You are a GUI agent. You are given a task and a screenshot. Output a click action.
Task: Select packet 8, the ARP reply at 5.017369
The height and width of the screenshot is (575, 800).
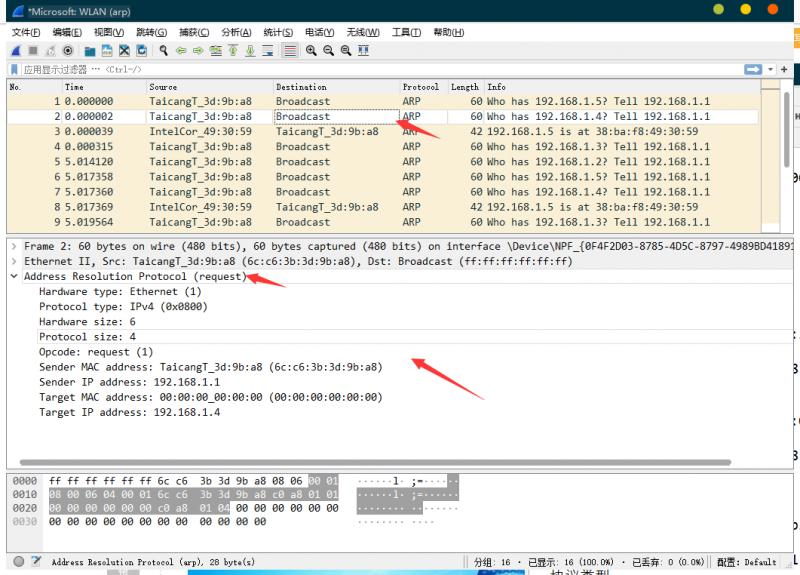pos(383,207)
